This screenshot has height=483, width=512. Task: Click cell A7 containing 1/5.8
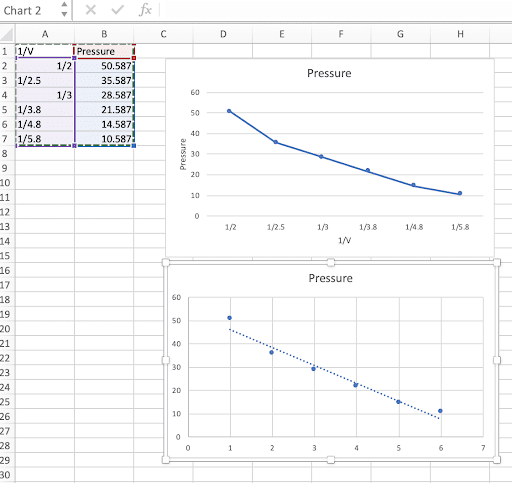[x=45, y=139]
